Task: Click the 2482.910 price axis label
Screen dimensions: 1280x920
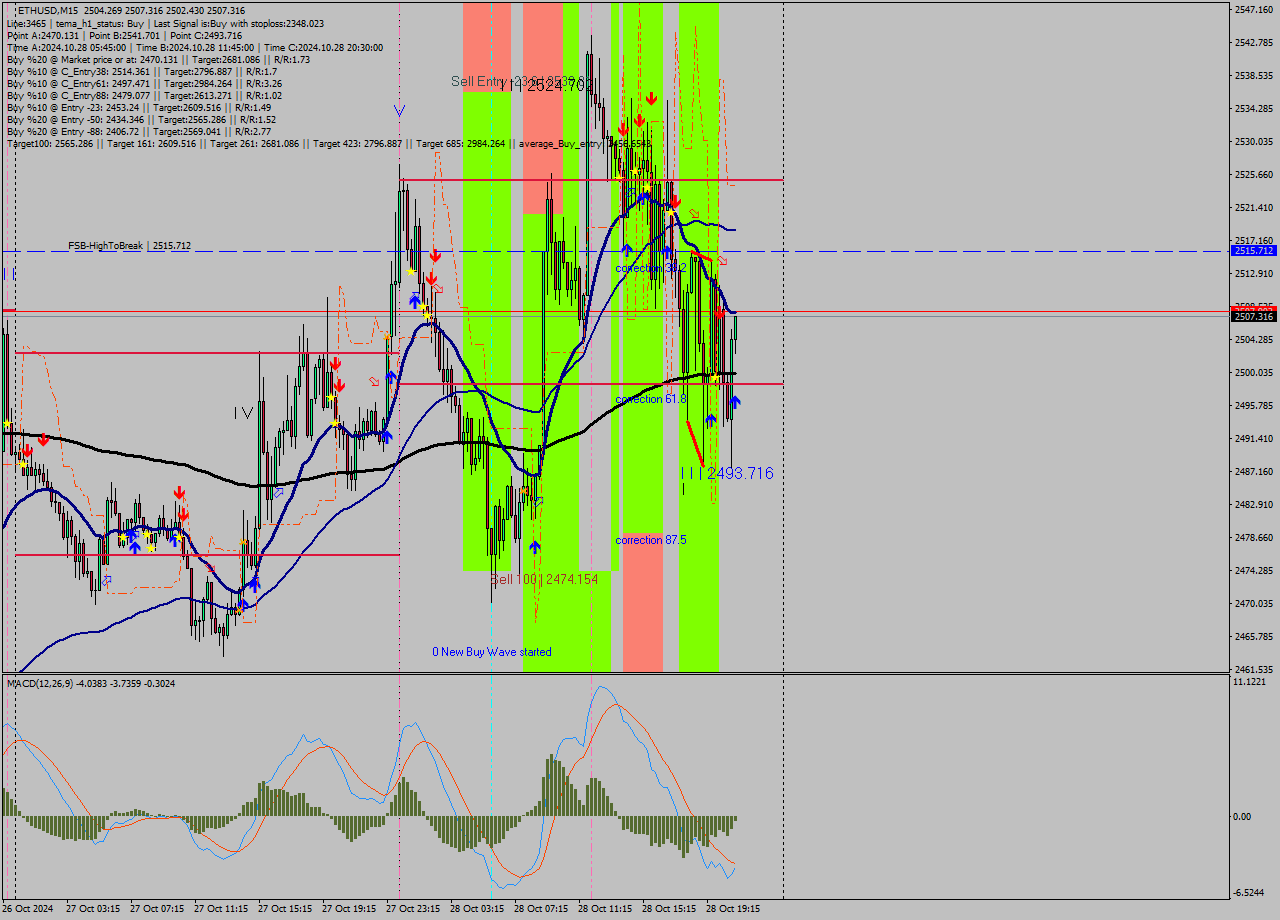Action: pos(1254,504)
